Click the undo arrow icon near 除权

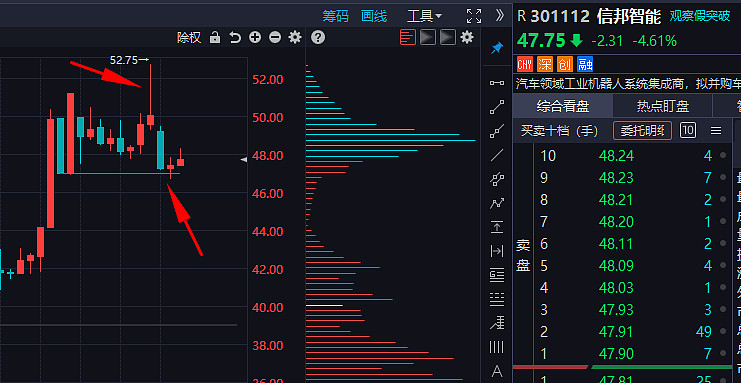tap(235, 37)
